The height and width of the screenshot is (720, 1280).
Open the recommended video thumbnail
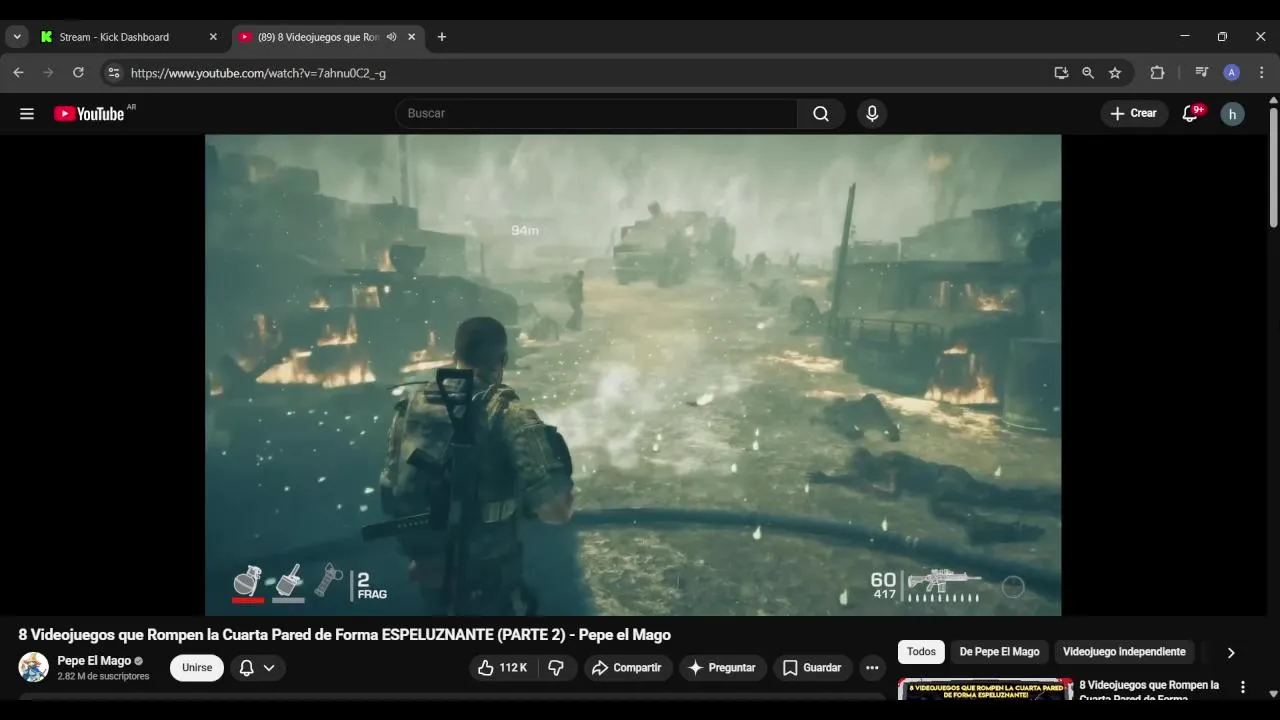(985, 689)
